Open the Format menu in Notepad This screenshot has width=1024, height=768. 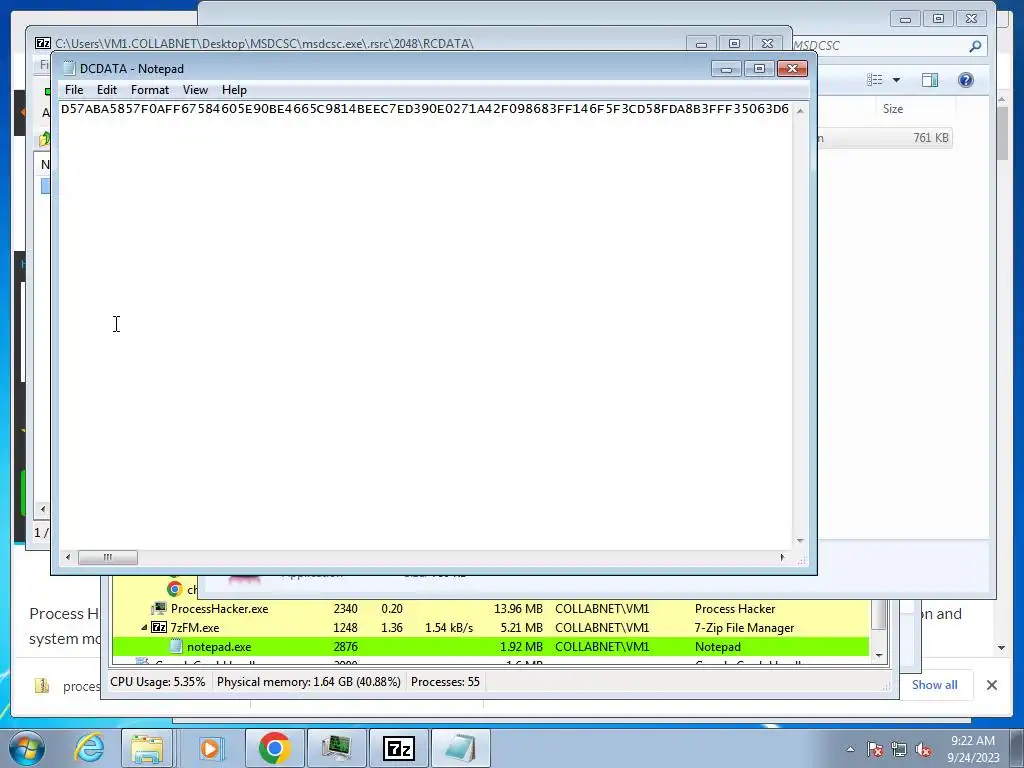point(150,90)
